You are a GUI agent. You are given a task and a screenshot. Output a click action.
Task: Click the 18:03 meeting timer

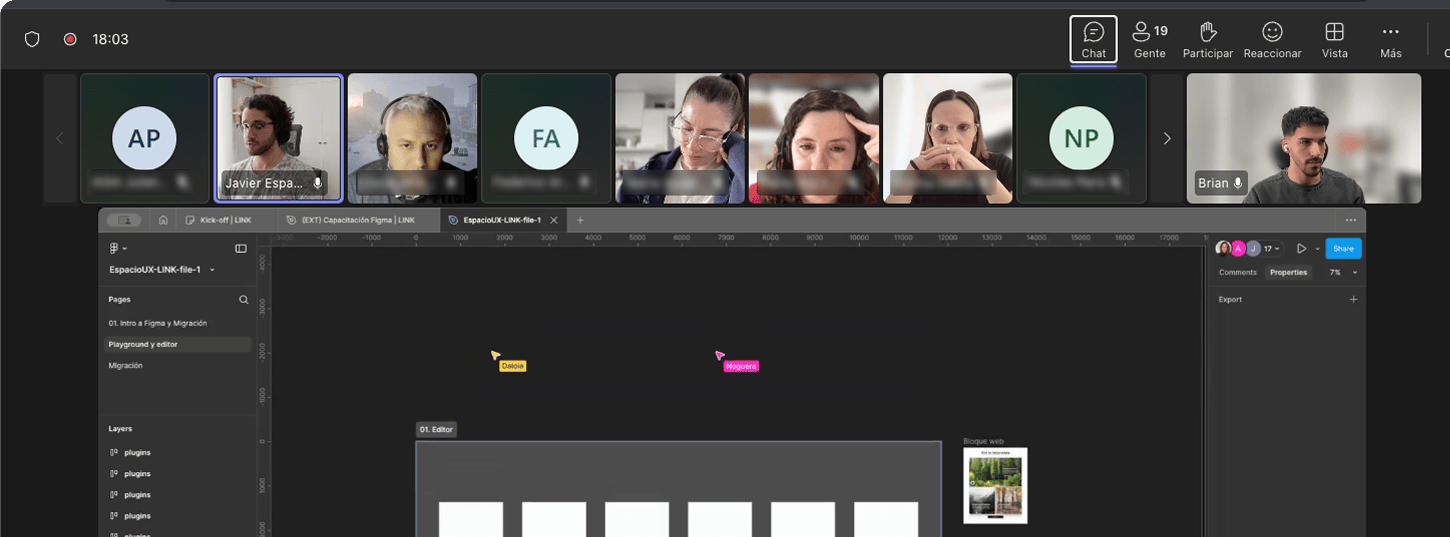110,39
